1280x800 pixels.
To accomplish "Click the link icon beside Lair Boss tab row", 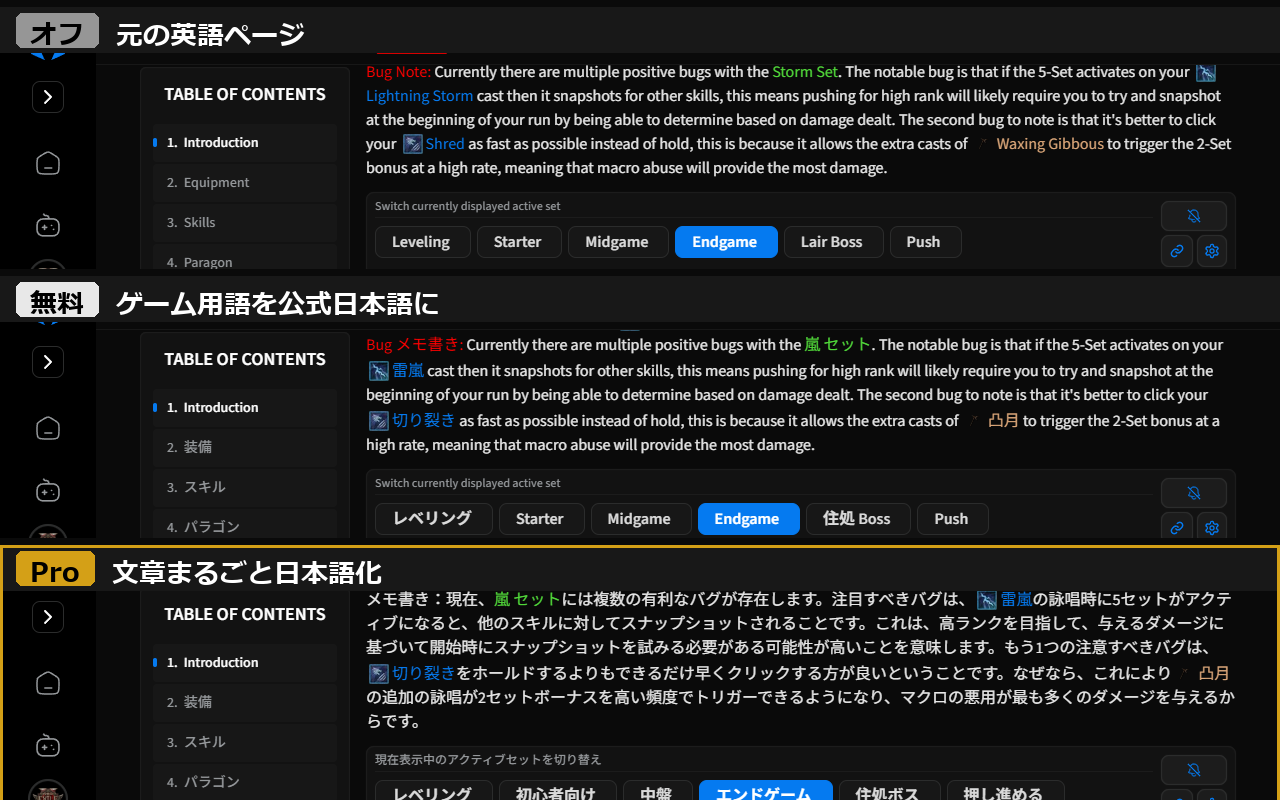I will [1177, 251].
